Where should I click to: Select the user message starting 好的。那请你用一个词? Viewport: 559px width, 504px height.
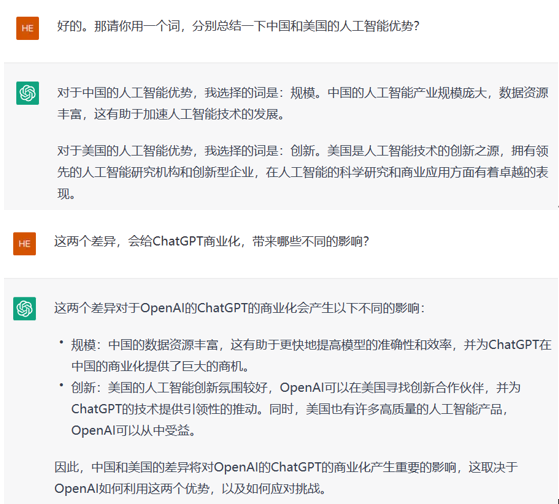[x=238, y=26]
